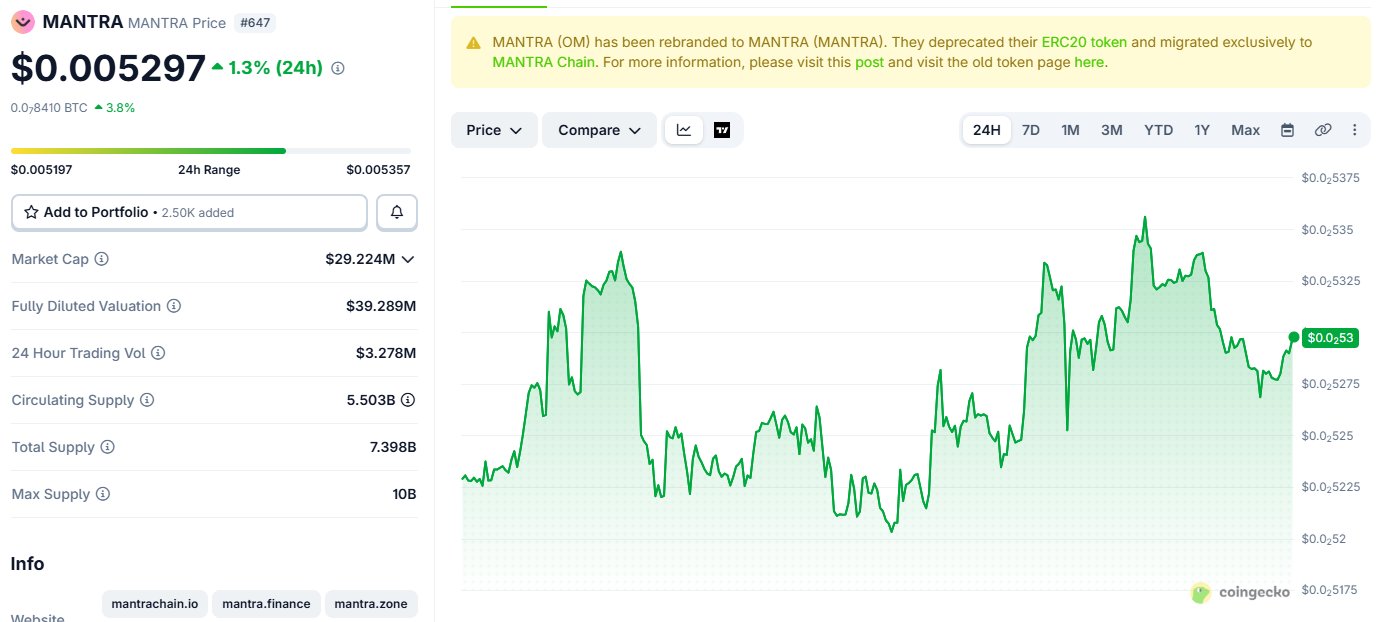The image size is (1386, 622).
Task: Click the copy chart link icon
Action: pos(1322,130)
